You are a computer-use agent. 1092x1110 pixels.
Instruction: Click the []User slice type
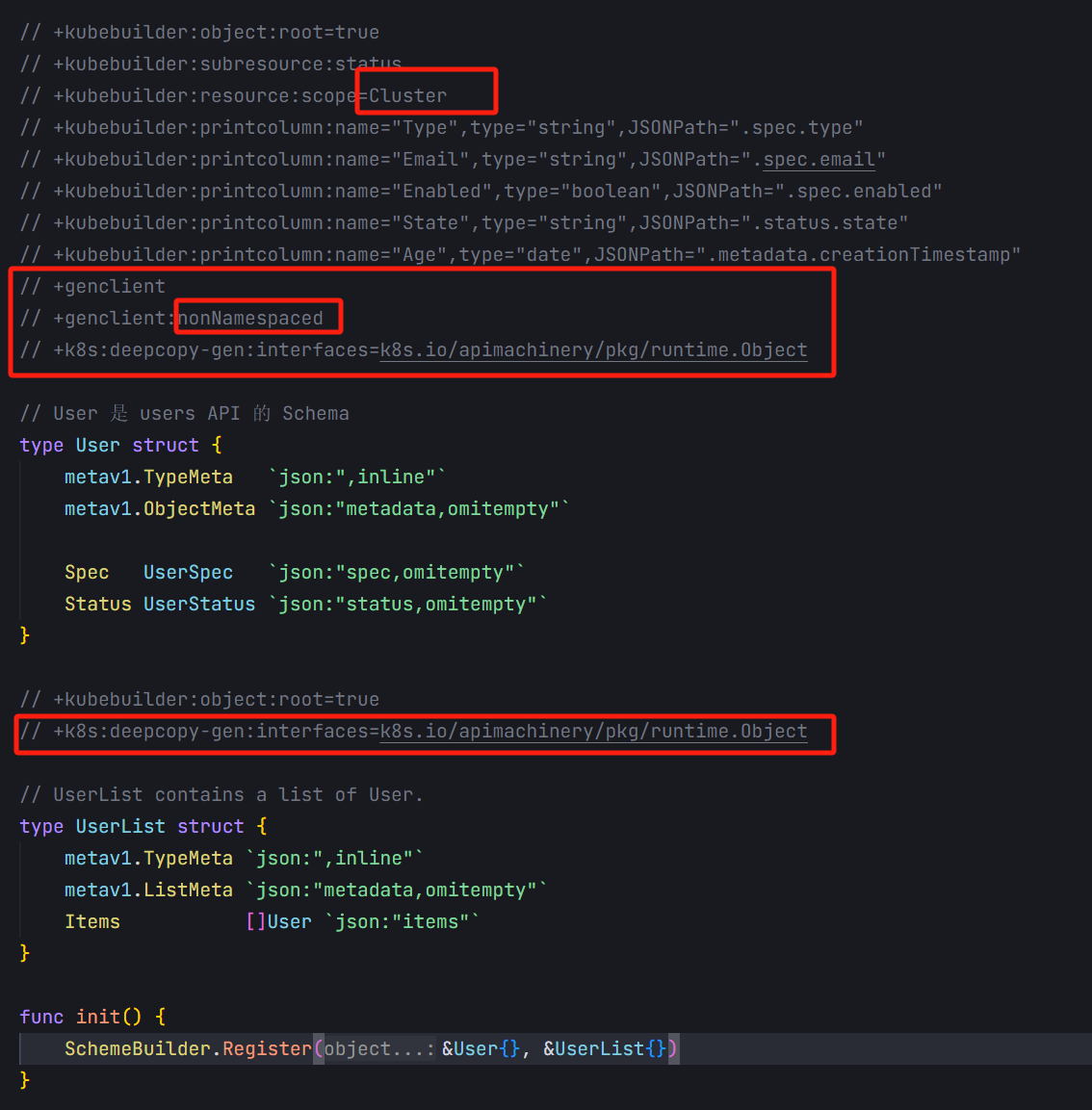coord(278,921)
